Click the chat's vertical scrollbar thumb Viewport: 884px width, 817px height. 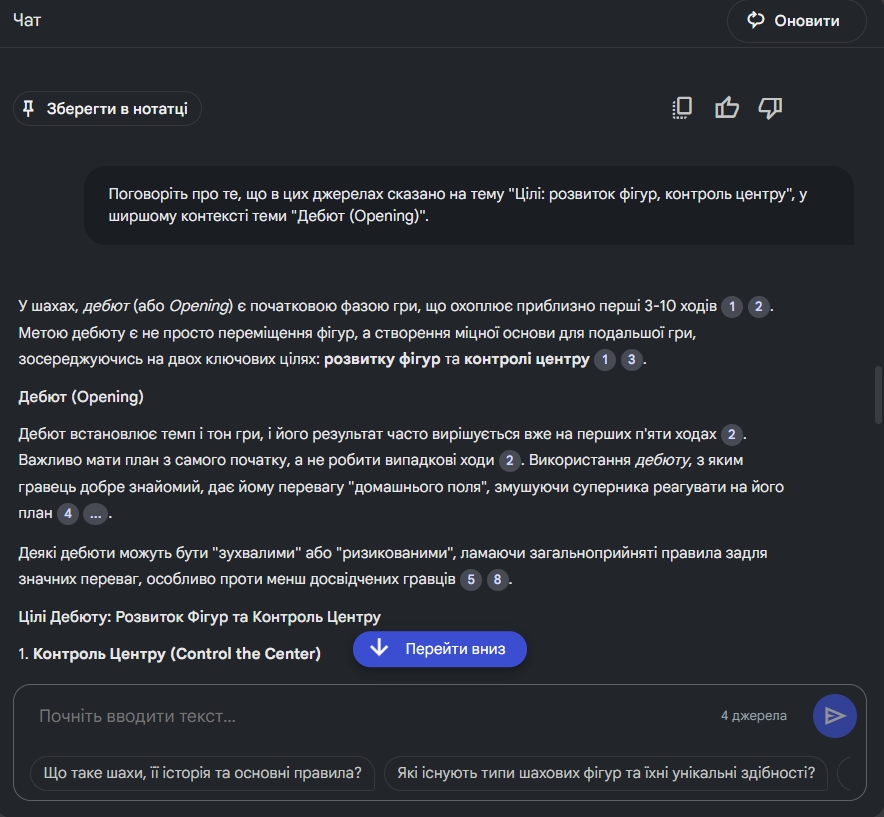tap(878, 395)
